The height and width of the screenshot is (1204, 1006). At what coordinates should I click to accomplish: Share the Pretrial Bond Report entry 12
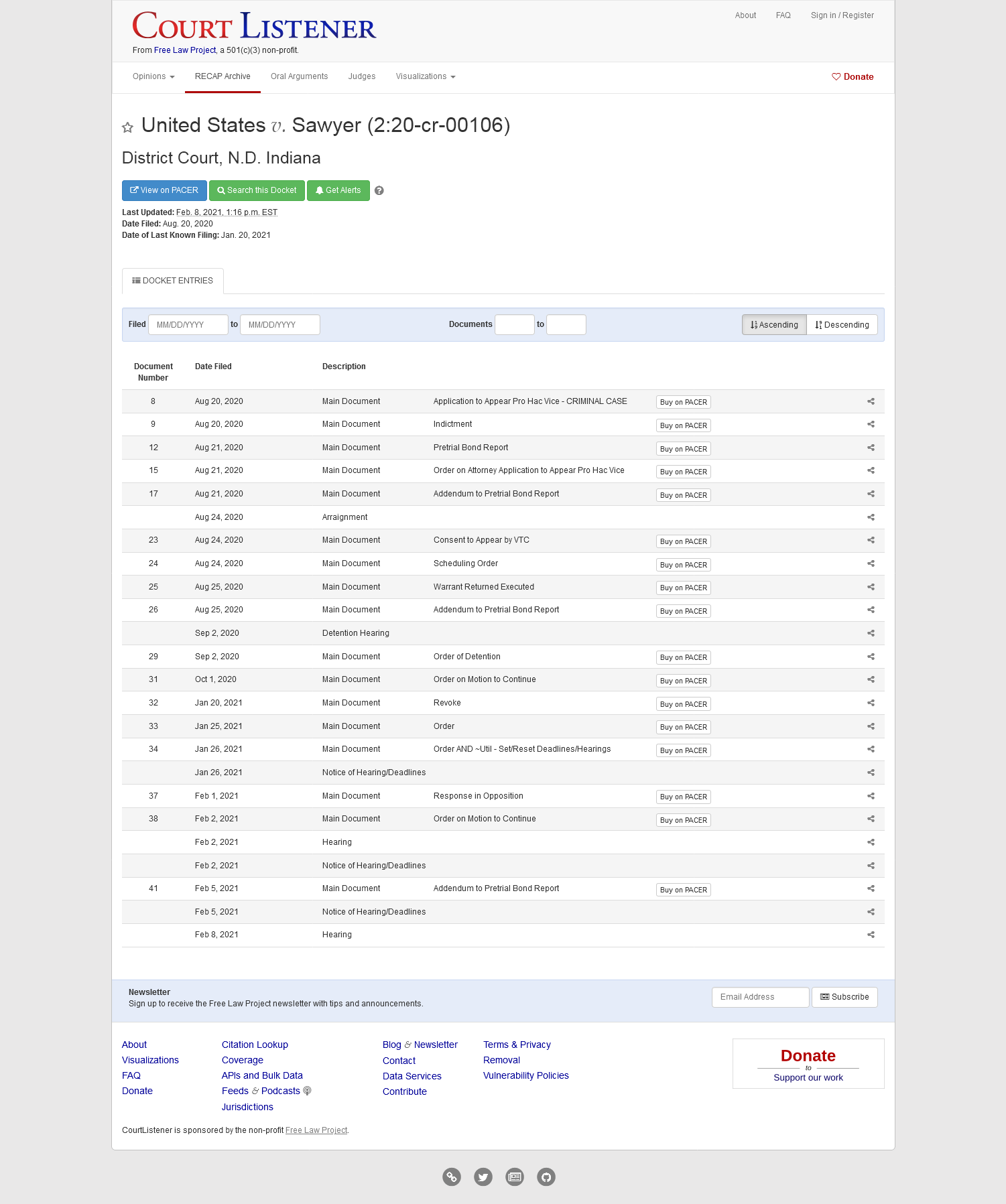tap(871, 448)
